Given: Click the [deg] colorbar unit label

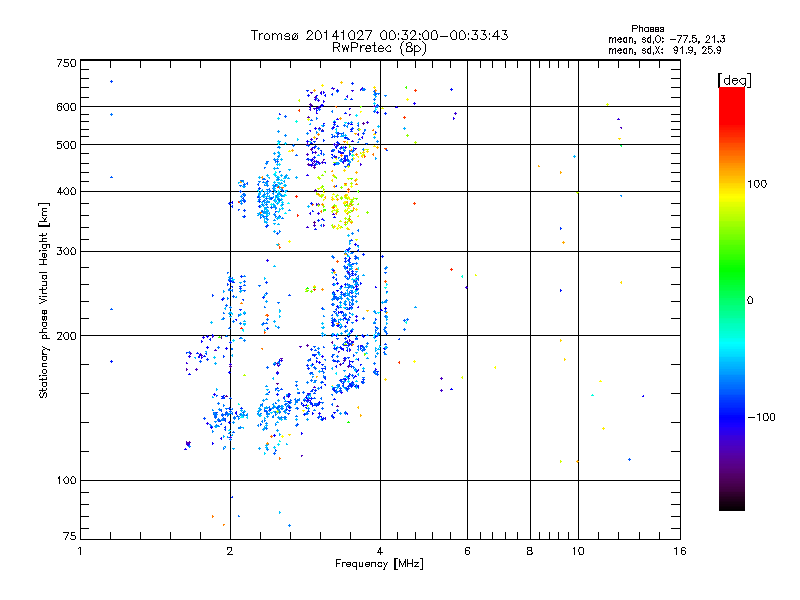Looking at the screenshot, I should click(x=734, y=81).
